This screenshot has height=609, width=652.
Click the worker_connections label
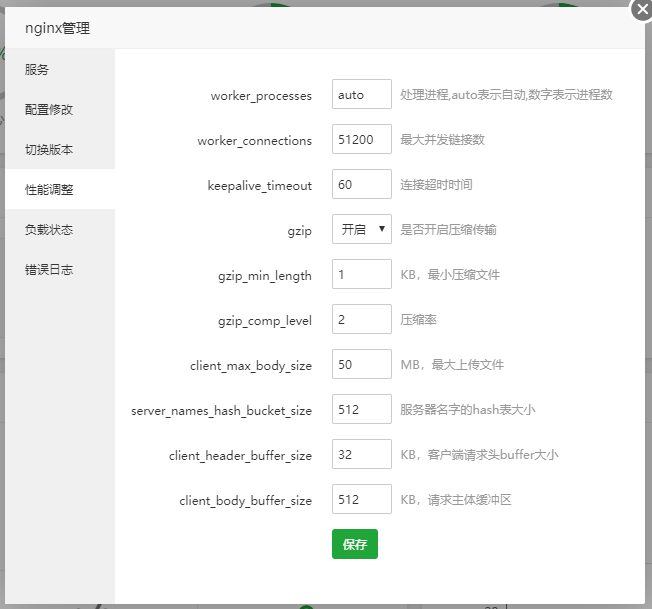254,141
